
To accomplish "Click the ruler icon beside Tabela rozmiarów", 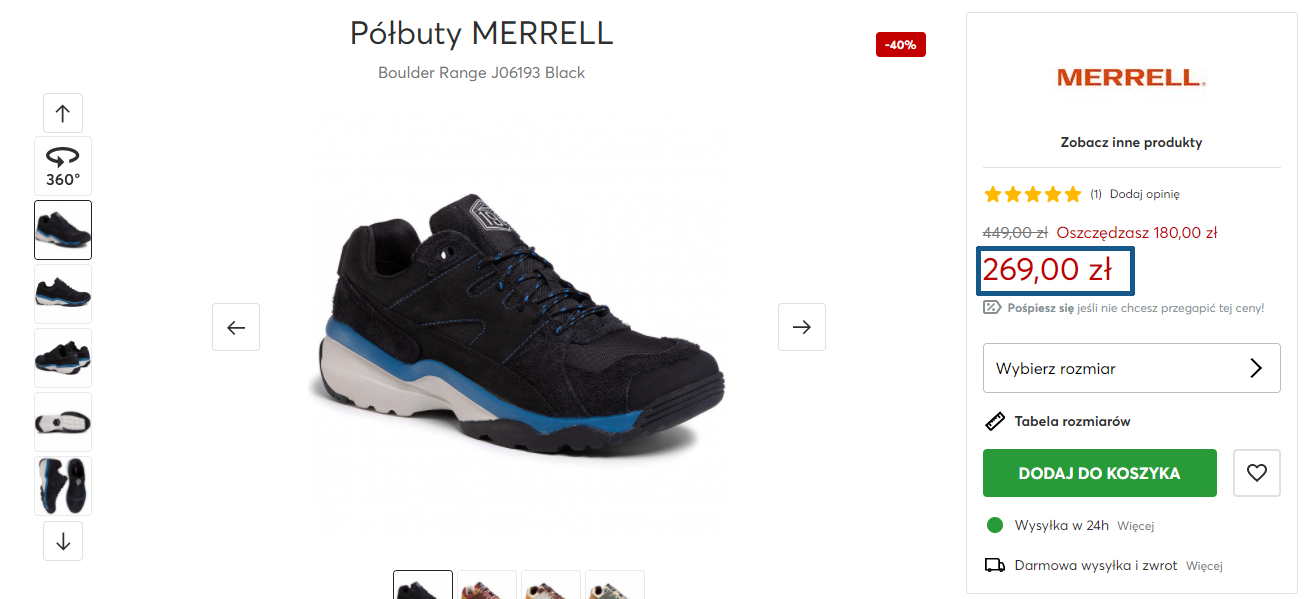I will click(x=995, y=421).
